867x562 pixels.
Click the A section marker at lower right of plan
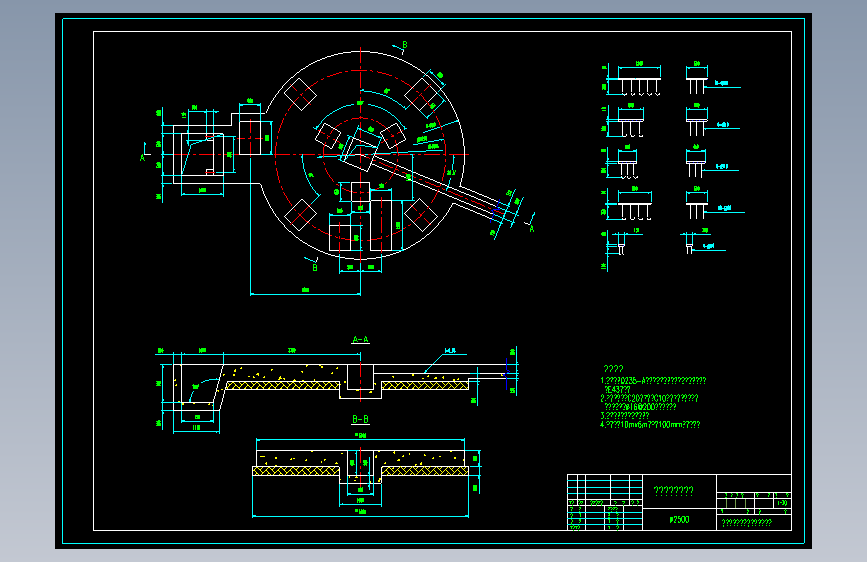coord(531,228)
